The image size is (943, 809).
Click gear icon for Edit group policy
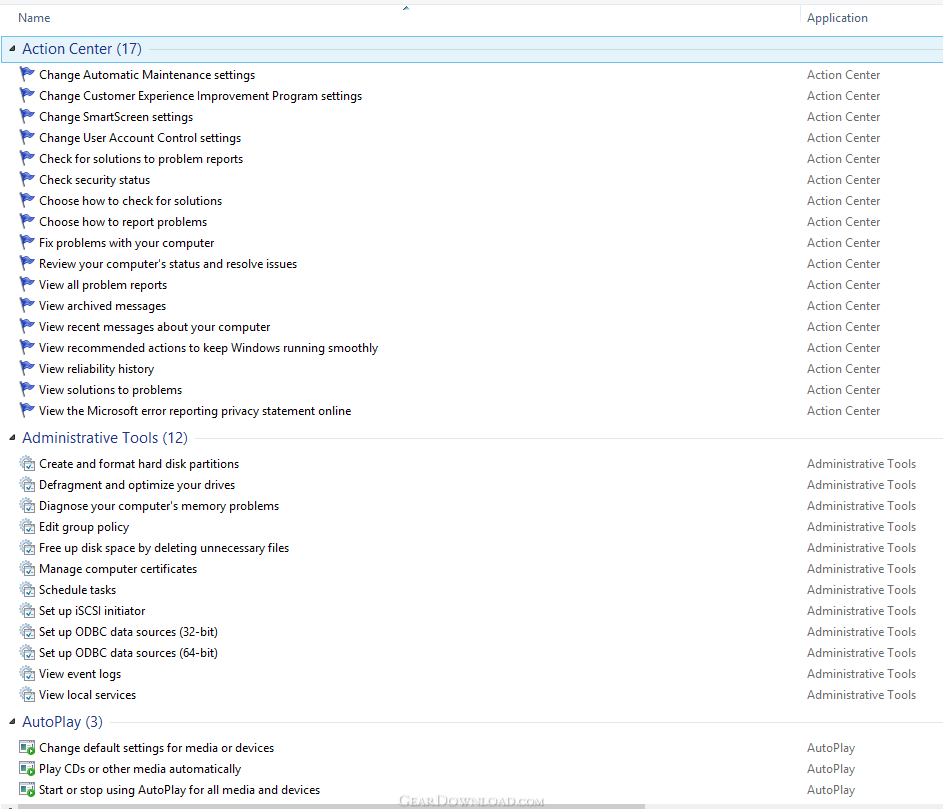[27, 526]
